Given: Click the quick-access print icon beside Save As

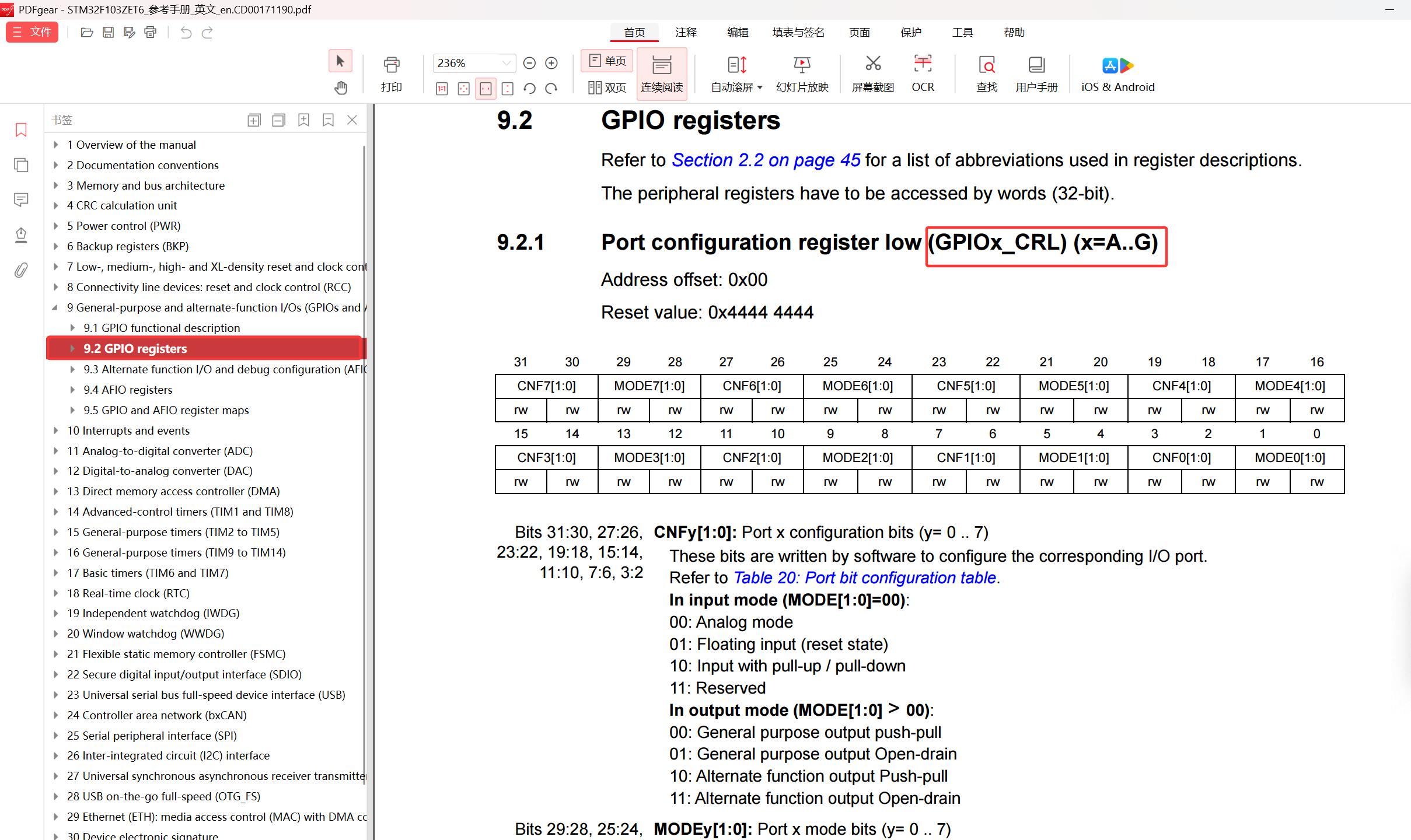Looking at the screenshot, I should [151, 33].
